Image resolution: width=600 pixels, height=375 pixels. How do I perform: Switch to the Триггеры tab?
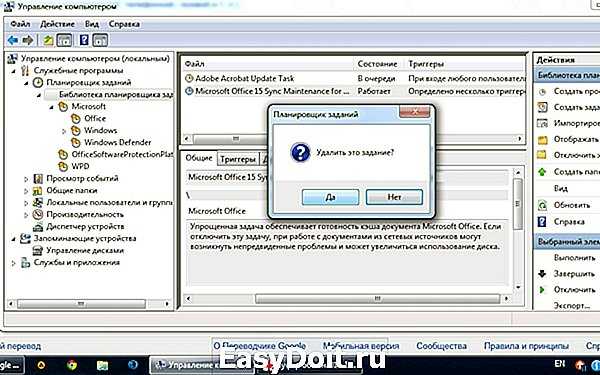[238, 159]
